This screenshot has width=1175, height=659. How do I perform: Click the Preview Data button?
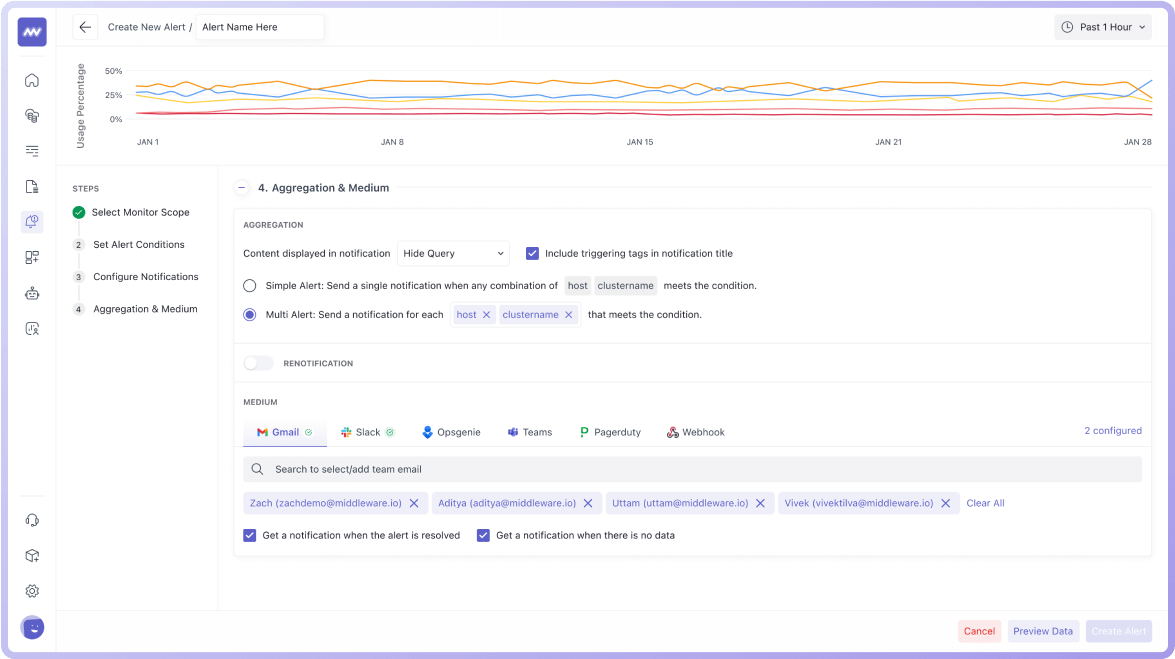tap(1043, 631)
